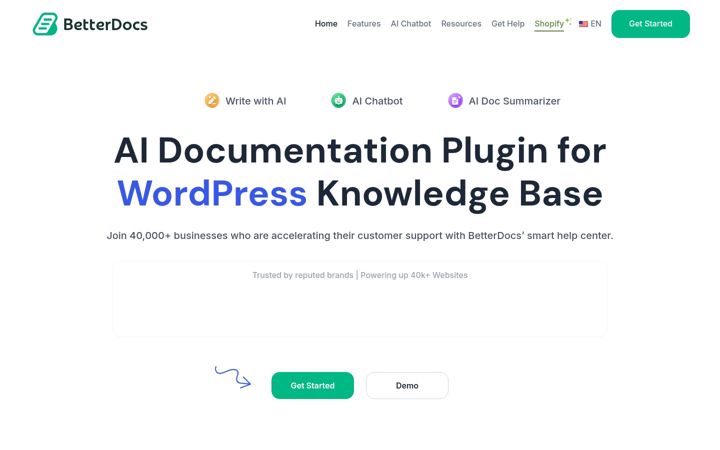Click the BetterDocs logo icon
The width and height of the screenshot is (720, 450).
click(x=45, y=24)
